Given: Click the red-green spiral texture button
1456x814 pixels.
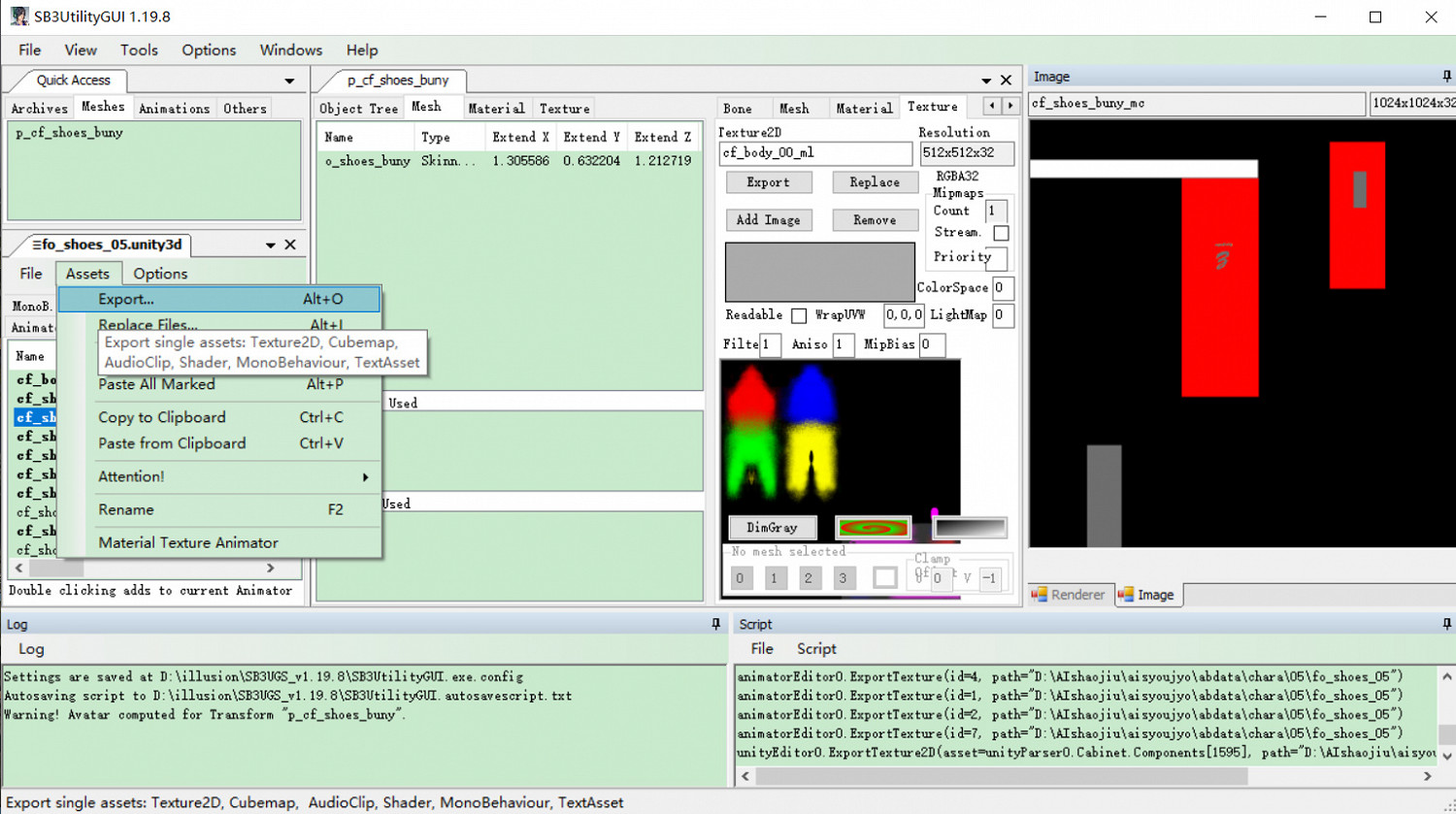Looking at the screenshot, I should (873, 528).
